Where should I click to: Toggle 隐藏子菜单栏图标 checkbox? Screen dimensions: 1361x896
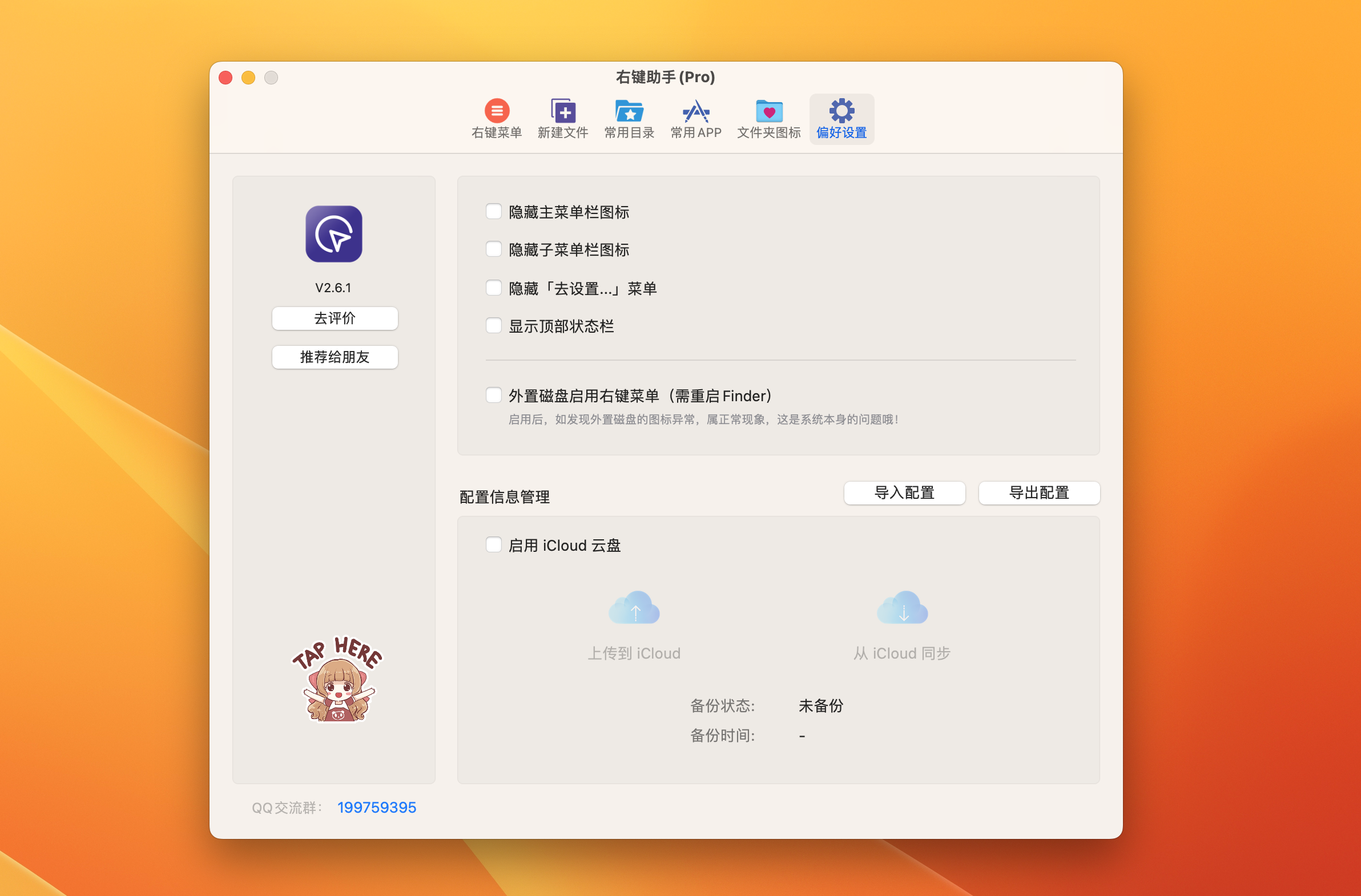[x=493, y=249]
